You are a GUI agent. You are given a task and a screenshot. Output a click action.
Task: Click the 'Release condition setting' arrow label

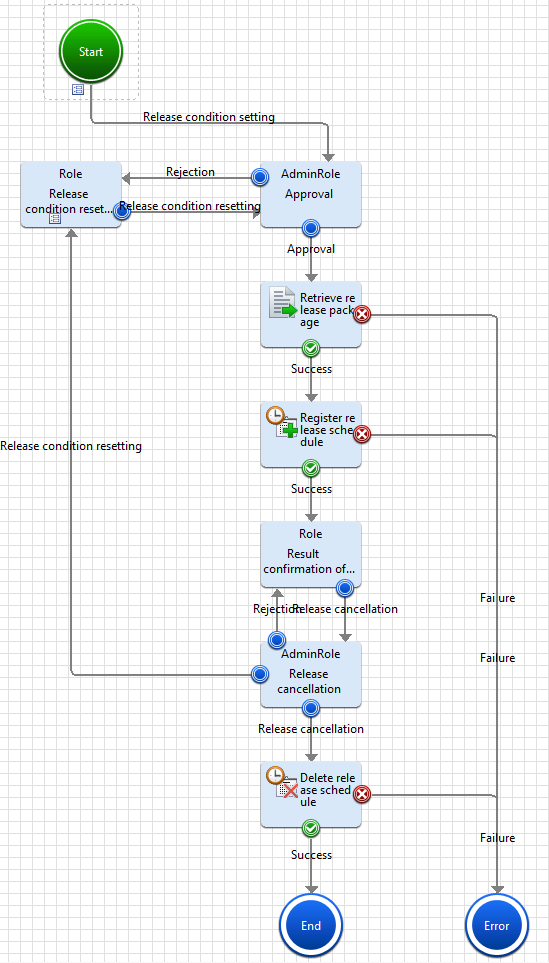209,117
